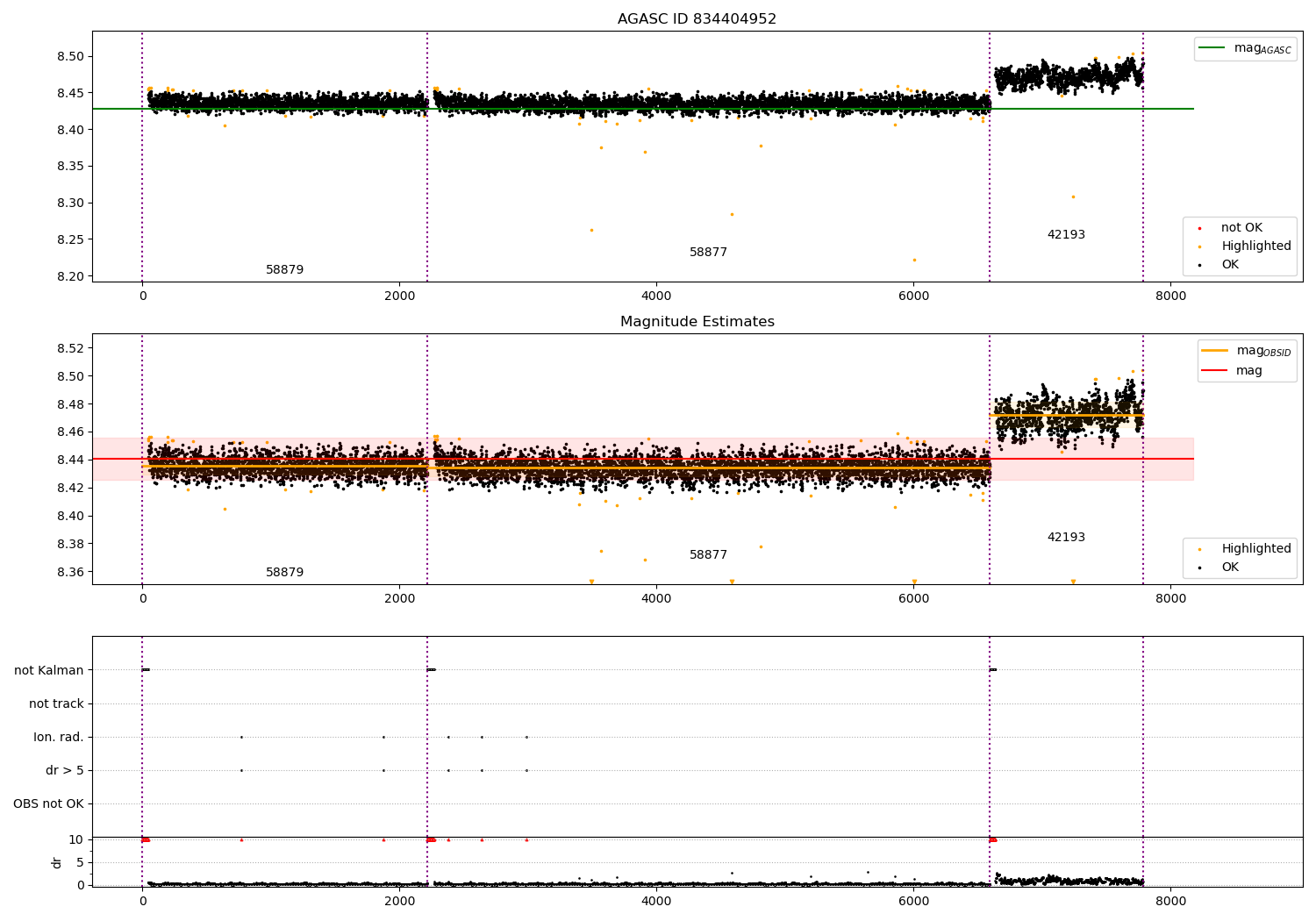
Task: Select obsid label 58877 in the top plot
Action: (x=708, y=253)
